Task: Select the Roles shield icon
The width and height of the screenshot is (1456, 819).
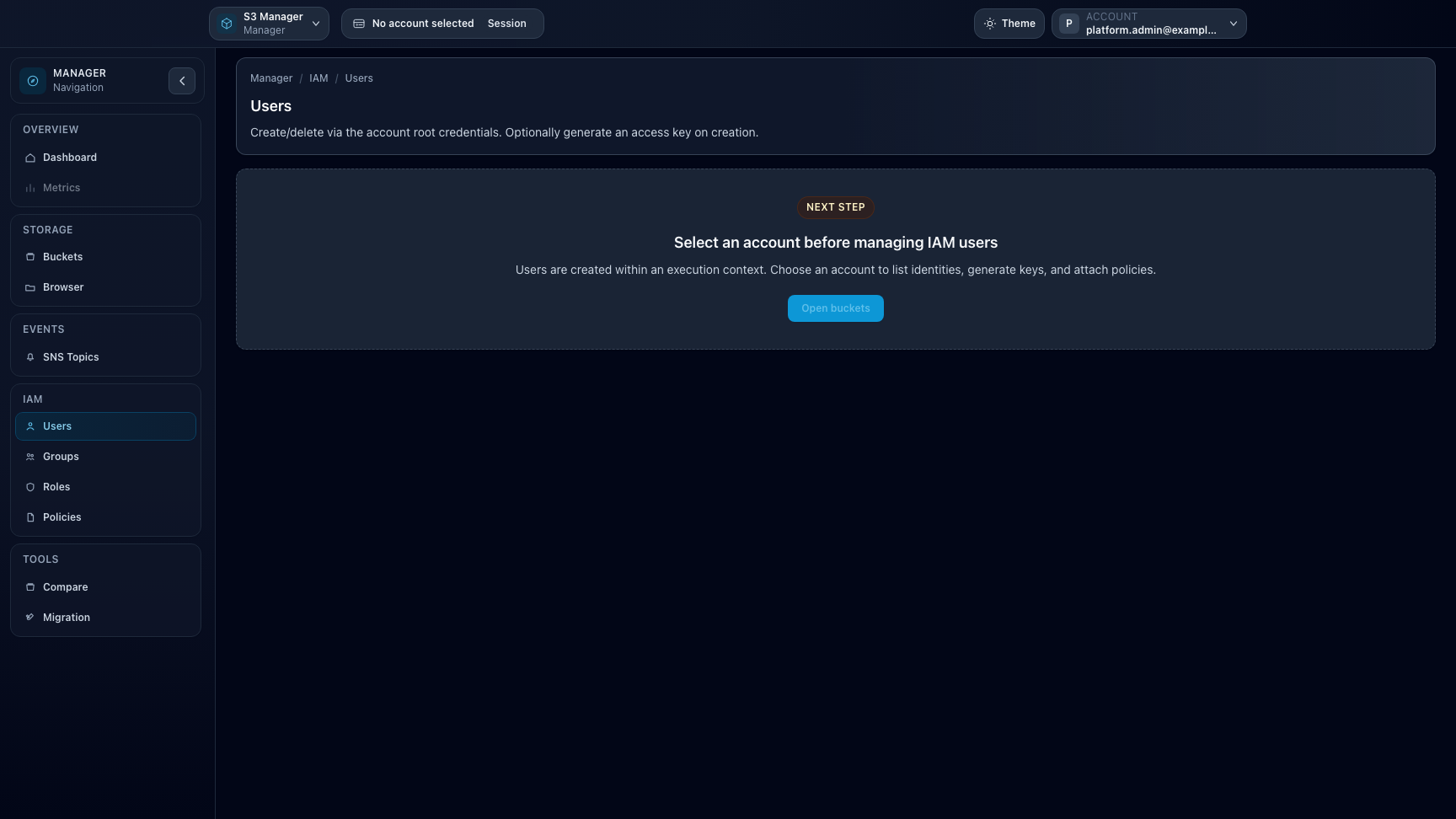Action: tap(30, 486)
